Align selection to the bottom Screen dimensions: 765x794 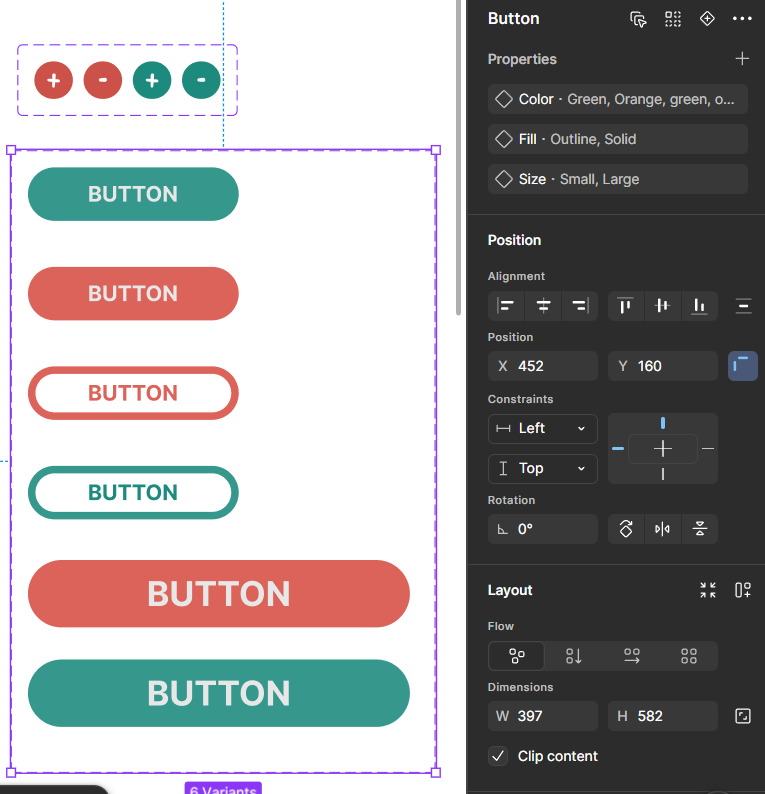pyautogui.click(x=700, y=306)
